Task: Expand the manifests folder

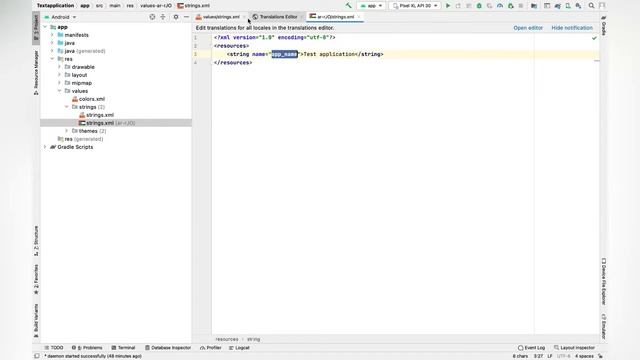Action: point(52,35)
